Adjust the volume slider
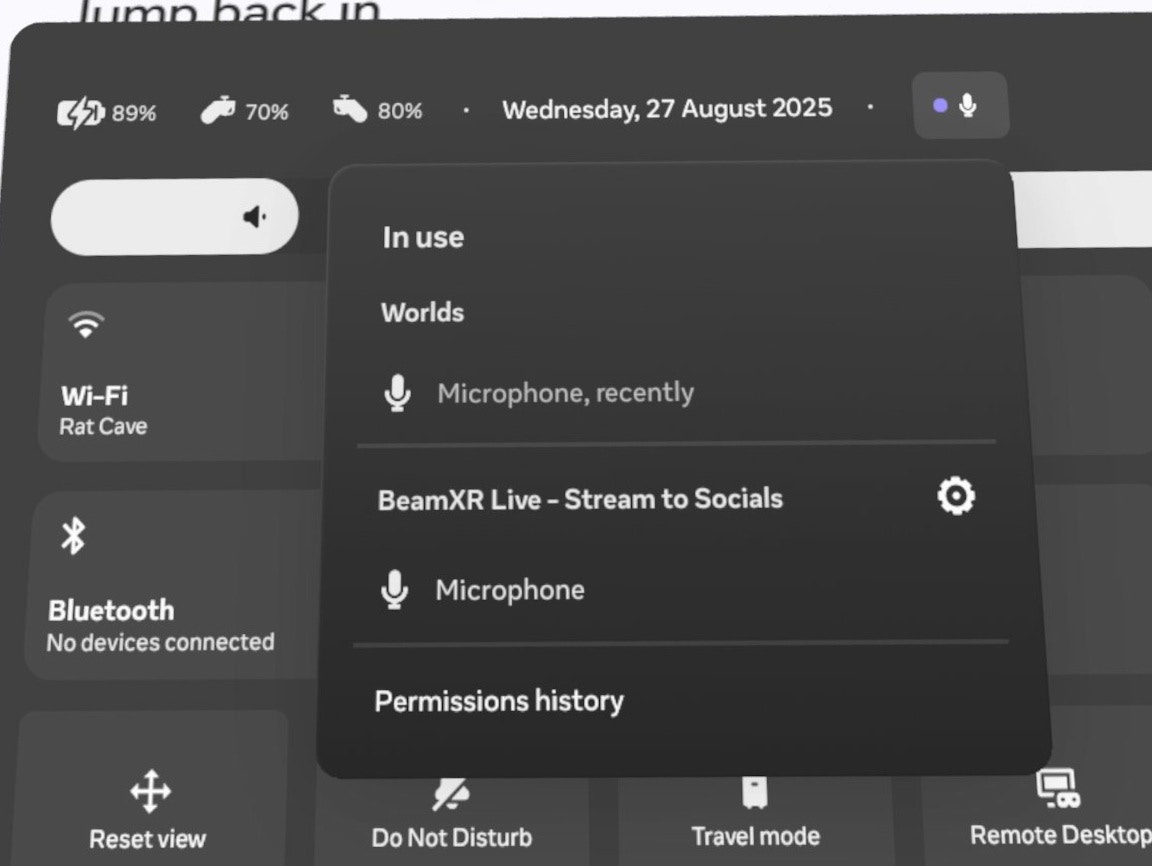This screenshot has height=866, width=1152. (x=175, y=217)
